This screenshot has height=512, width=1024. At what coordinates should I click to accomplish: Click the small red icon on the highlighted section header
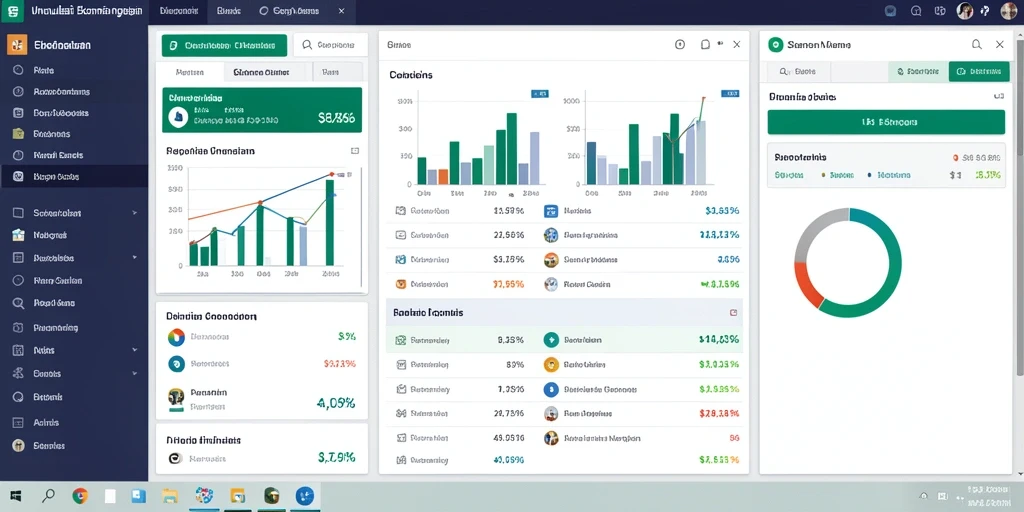click(733, 313)
